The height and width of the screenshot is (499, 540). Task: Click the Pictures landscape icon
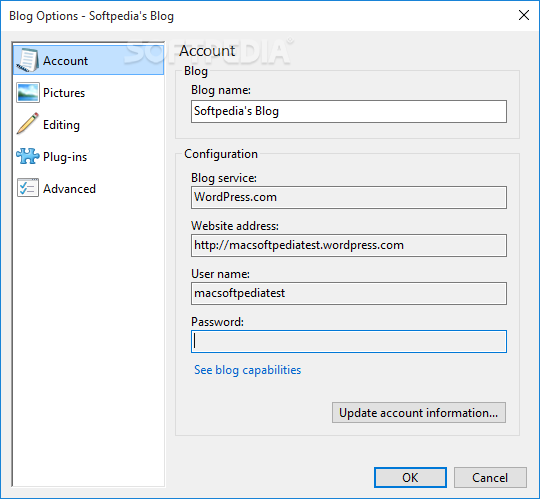pyautogui.click(x=28, y=92)
